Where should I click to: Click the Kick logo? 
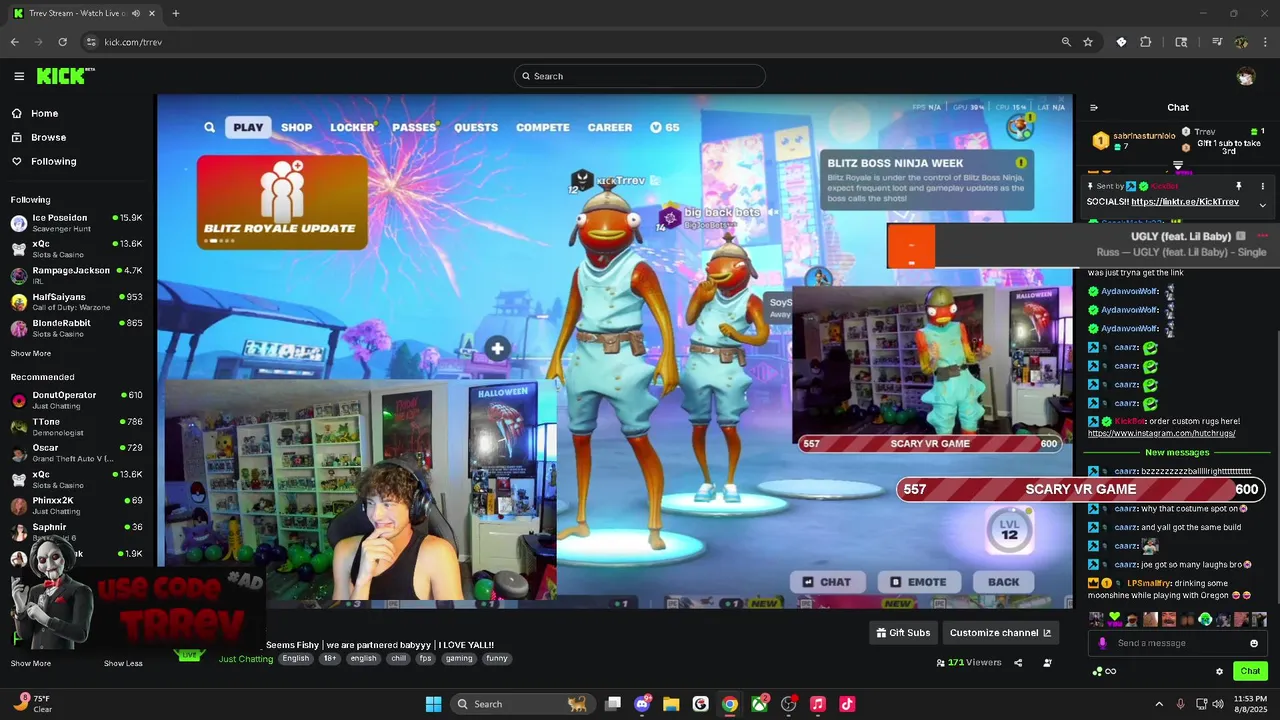click(65, 76)
